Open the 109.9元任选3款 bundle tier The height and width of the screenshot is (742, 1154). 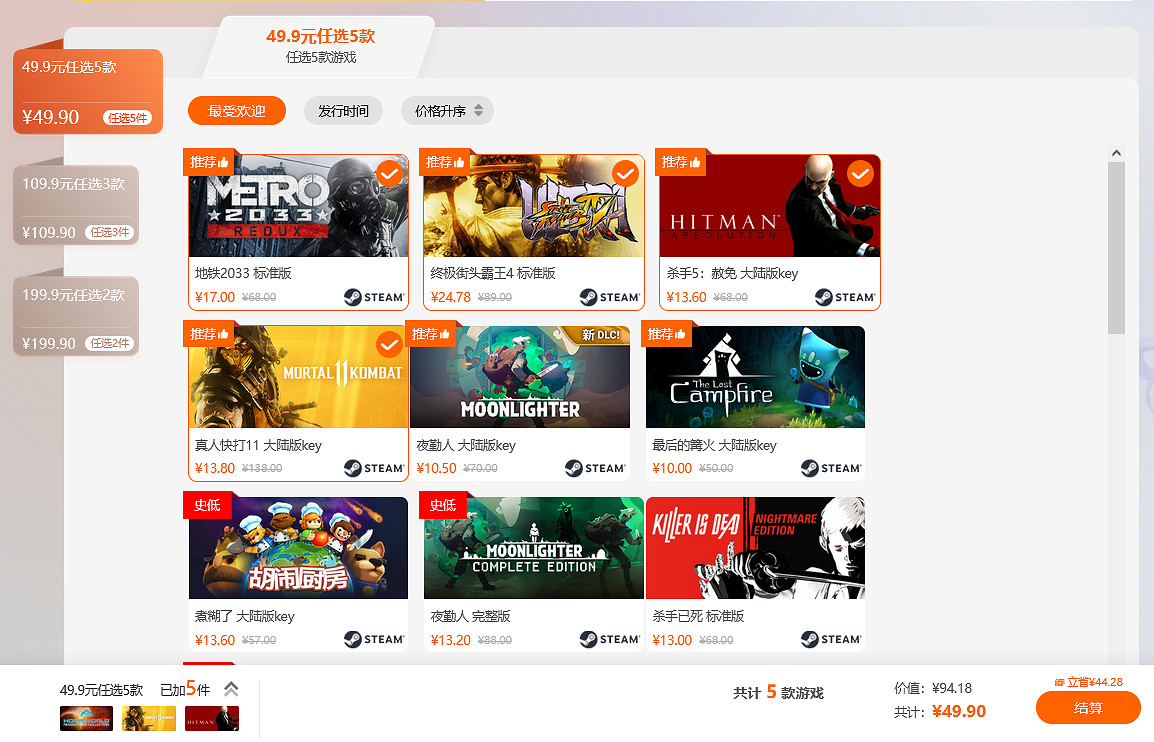(x=76, y=206)
